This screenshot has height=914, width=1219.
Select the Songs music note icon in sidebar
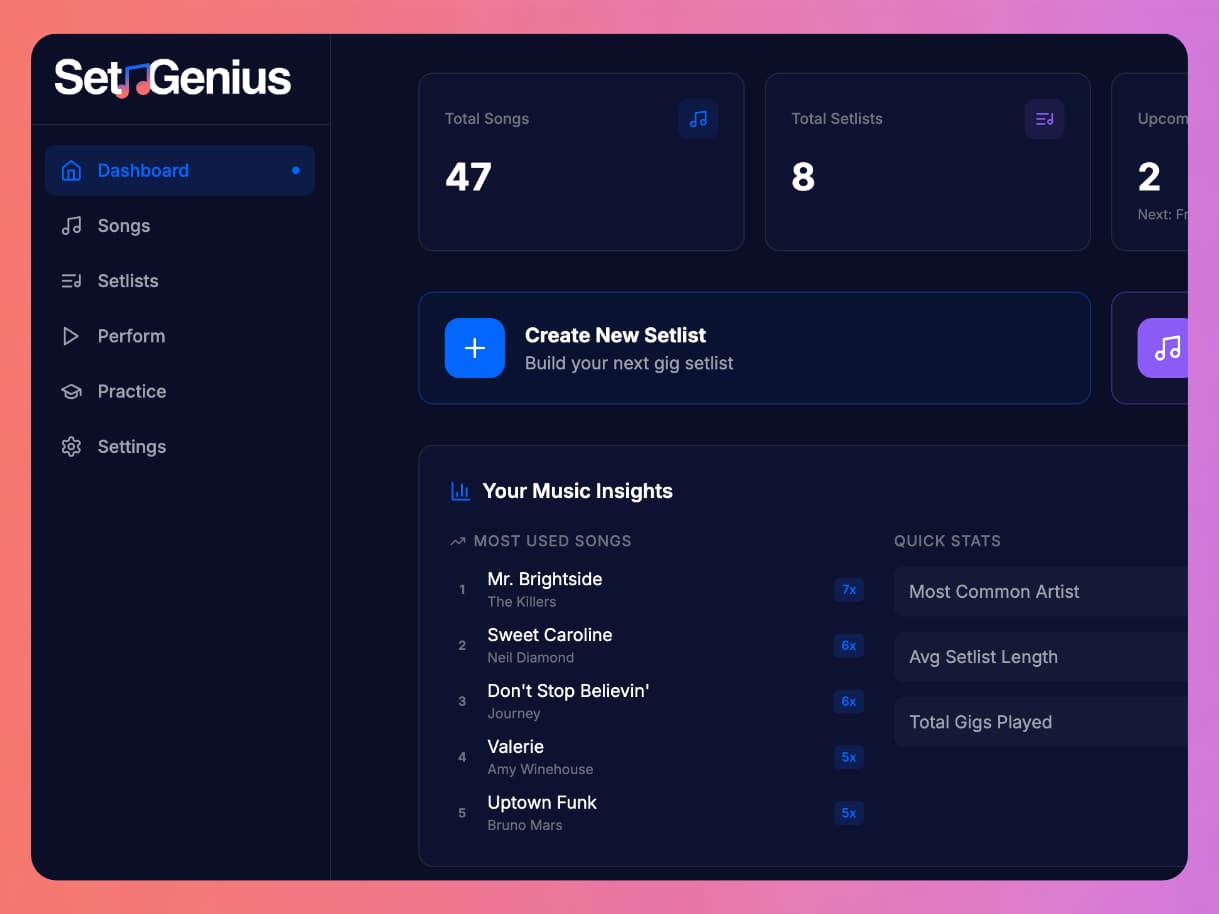71,225
